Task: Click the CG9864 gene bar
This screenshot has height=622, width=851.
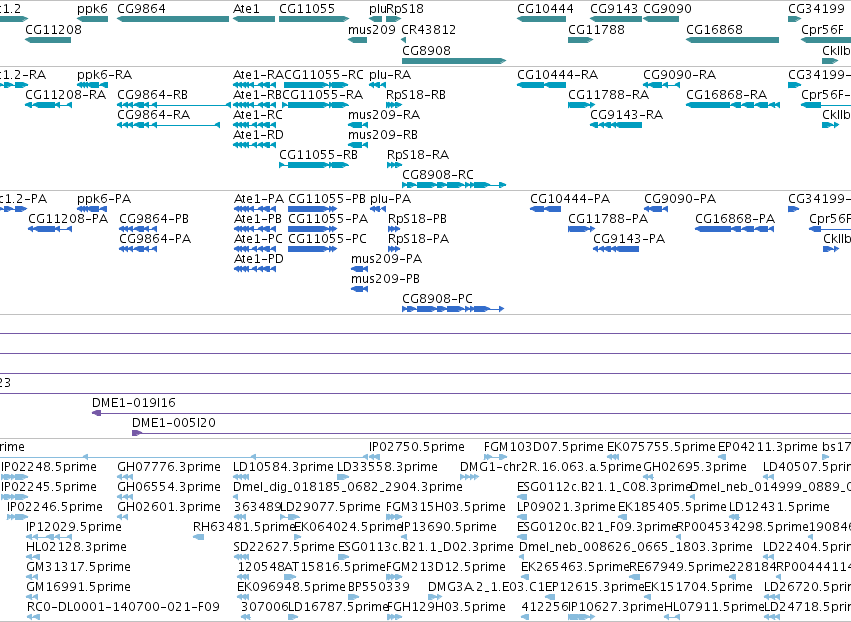Action: [173, 19]
